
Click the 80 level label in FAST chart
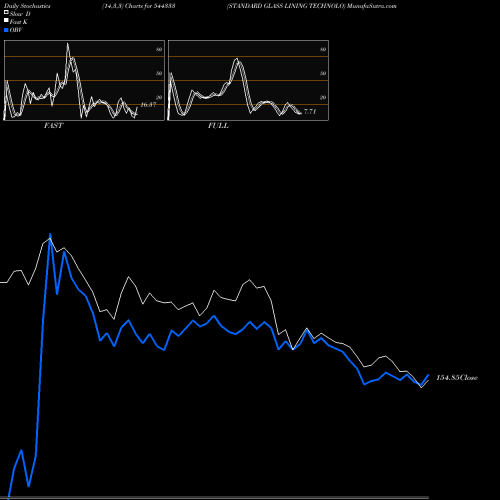point(159,49)
